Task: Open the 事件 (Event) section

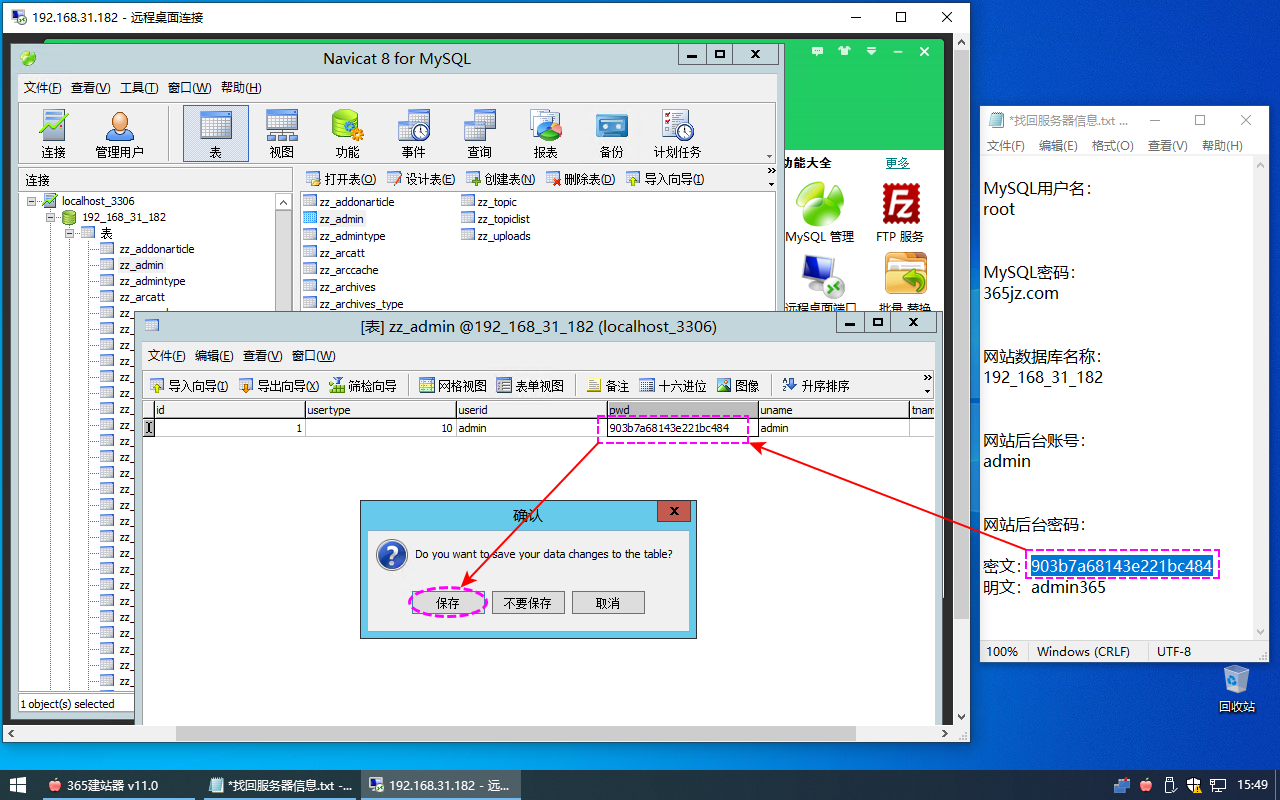Action: point(413,134)
